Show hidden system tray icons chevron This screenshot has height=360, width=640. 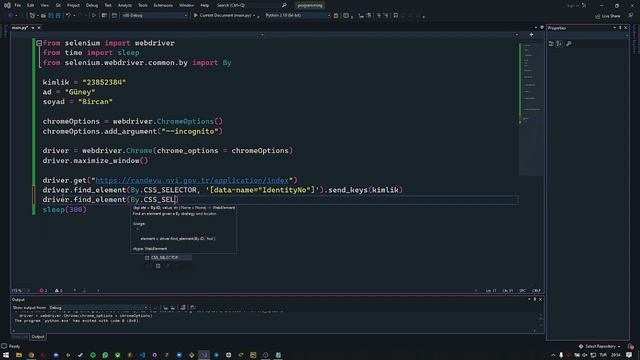click(x=553, y=355)
